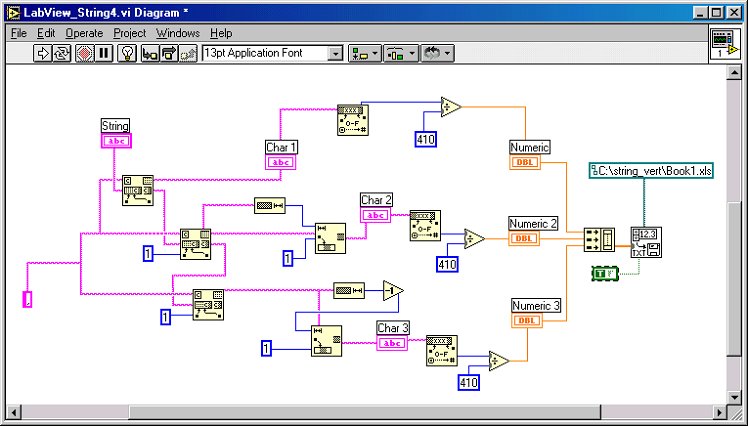Open the Align Objects dropdown
The image size is (748, 426).
[x=365, y=53]
